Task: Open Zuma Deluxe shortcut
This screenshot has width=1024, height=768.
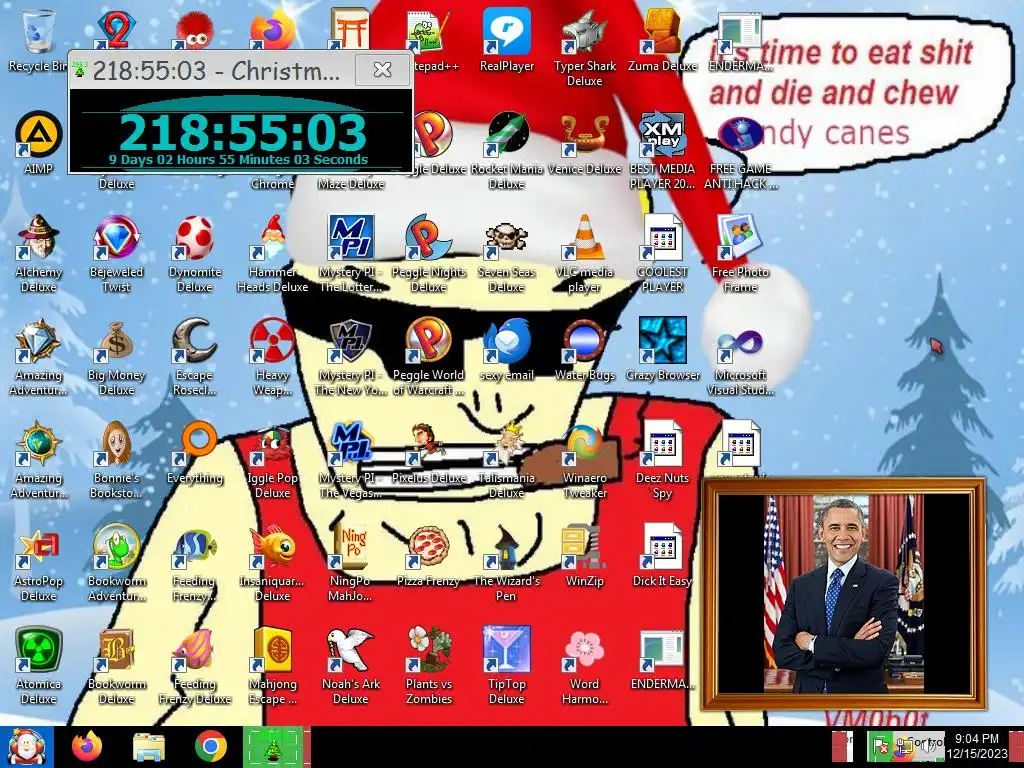Action: click(x=662, y=40)
